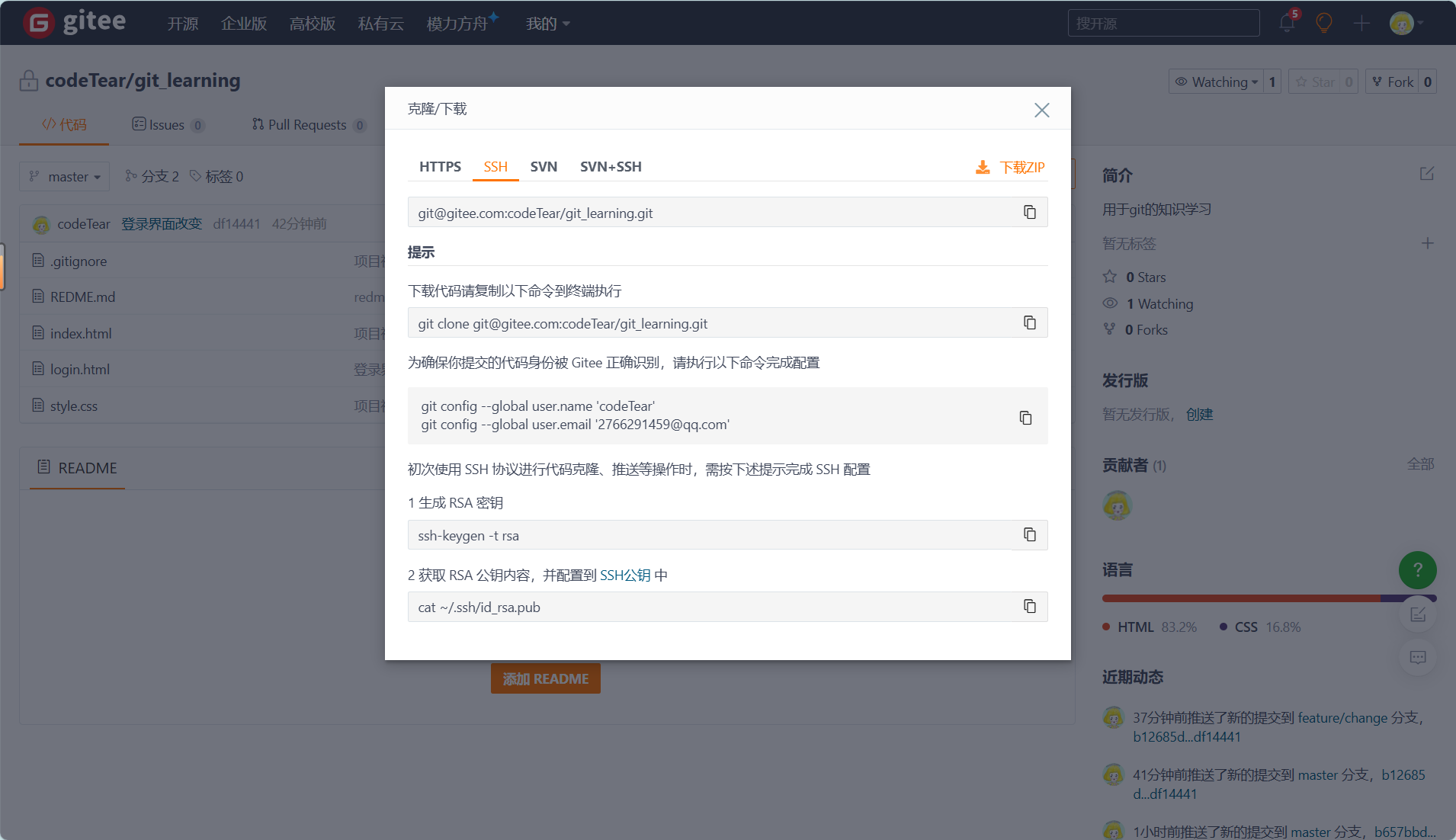Edit the repository introduction
This screenshot has width=1456, height=840.
pos(1426,174)
